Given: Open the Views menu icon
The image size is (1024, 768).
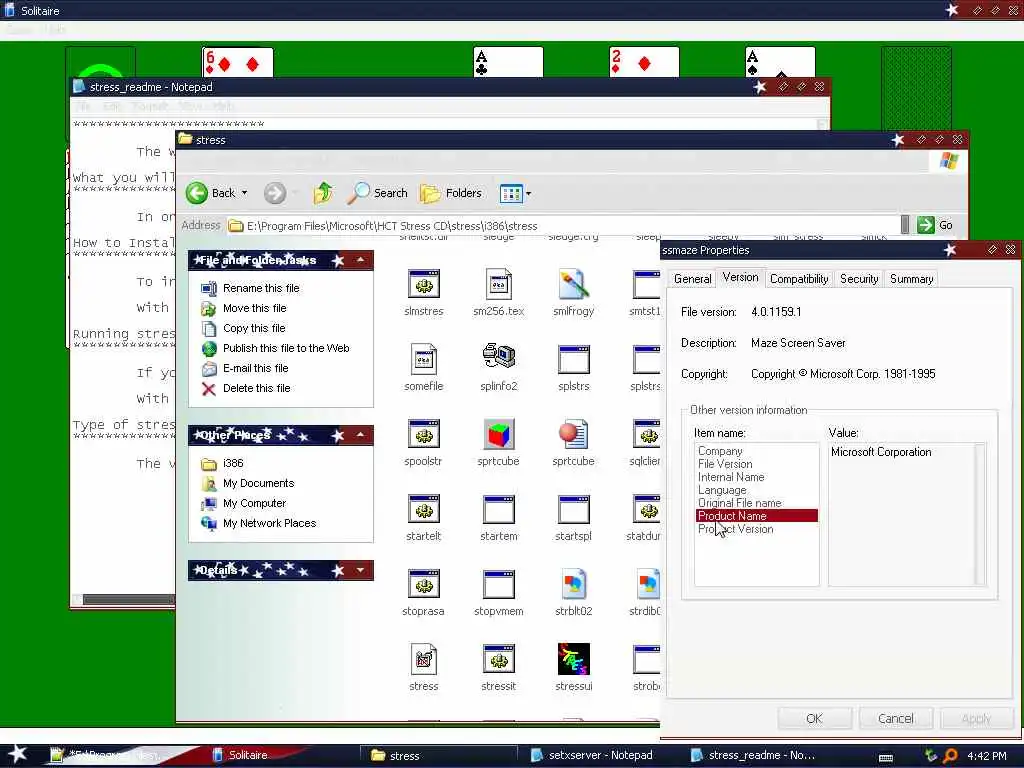Looking at the screenshot, I should pyautogui.click(x=511, y=193).
